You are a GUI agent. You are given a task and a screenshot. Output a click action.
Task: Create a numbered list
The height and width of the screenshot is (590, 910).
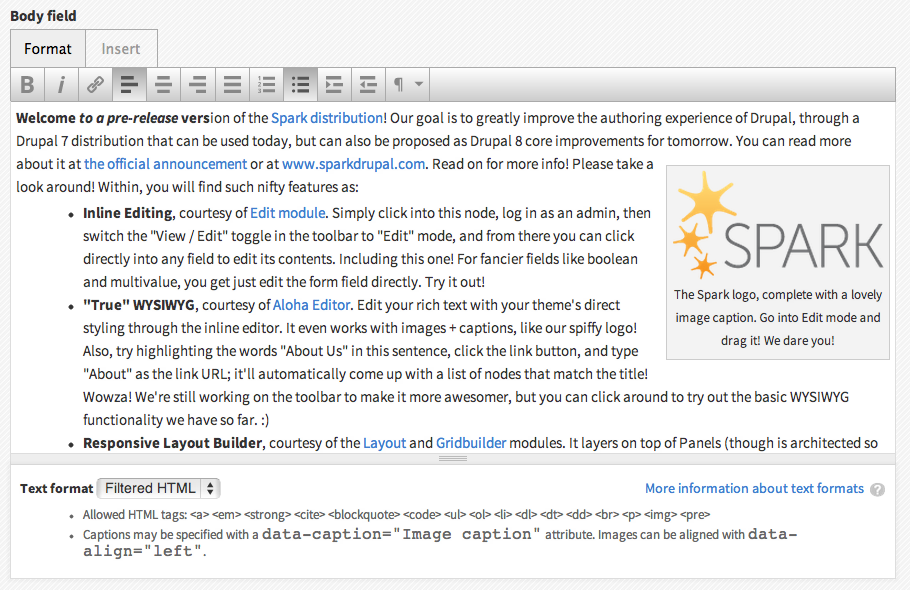pyautogui.click(x=266, y=85)
